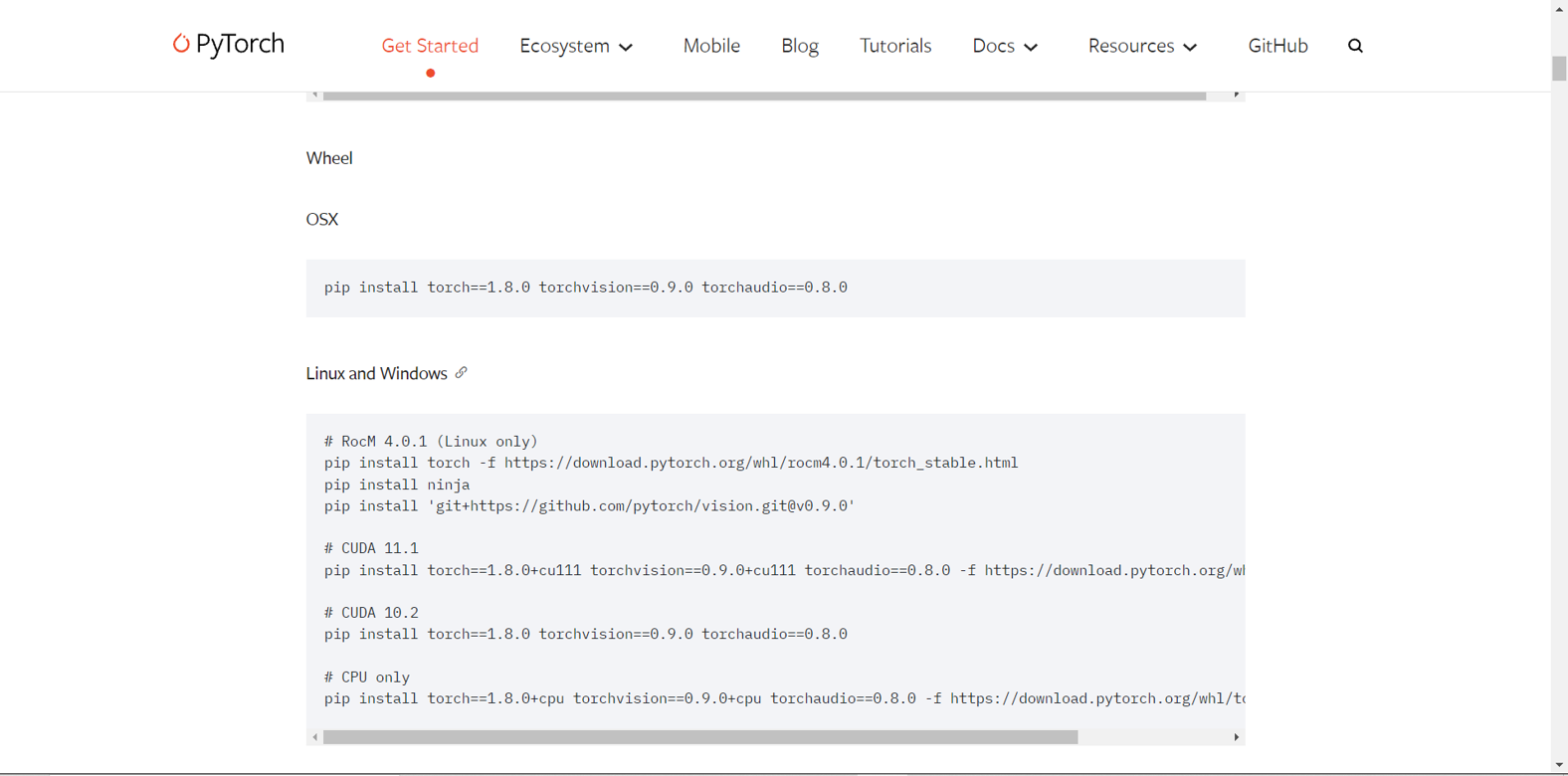
Task: Visit the GitHub link in navbar
Action: [1277, 46]
